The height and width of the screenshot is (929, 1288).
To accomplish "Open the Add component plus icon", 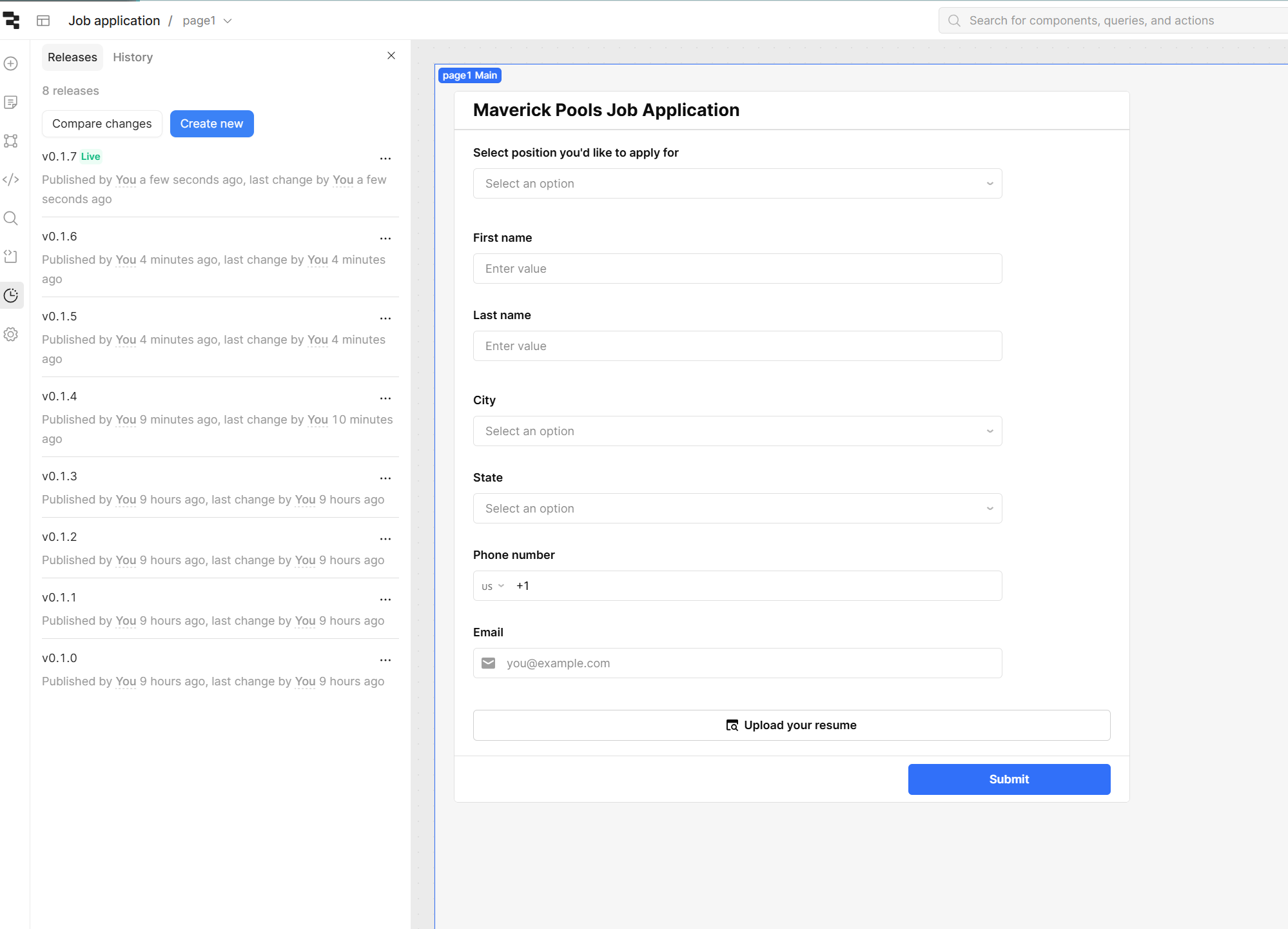I will pyautogui.click(x=11, y=64).
